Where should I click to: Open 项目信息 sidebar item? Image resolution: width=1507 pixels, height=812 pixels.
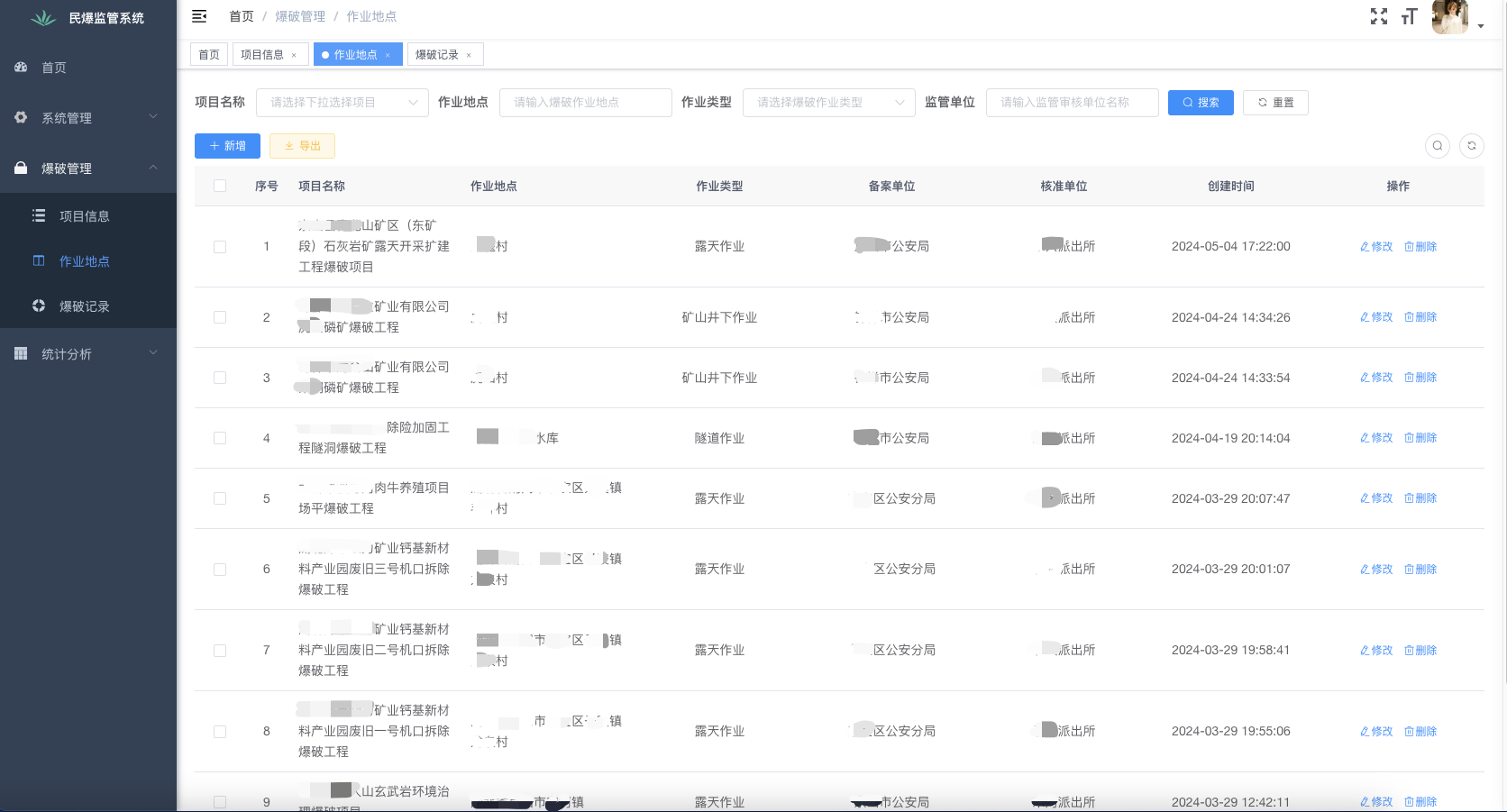point(88,216)
